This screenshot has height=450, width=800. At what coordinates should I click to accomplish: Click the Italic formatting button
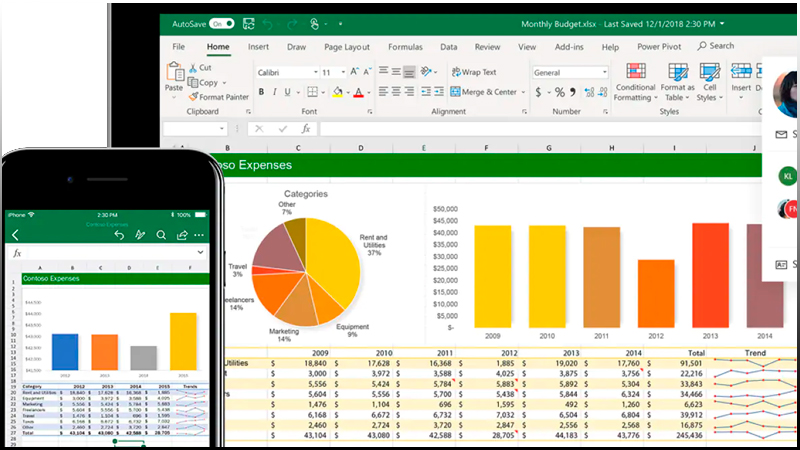click(276, 92)
